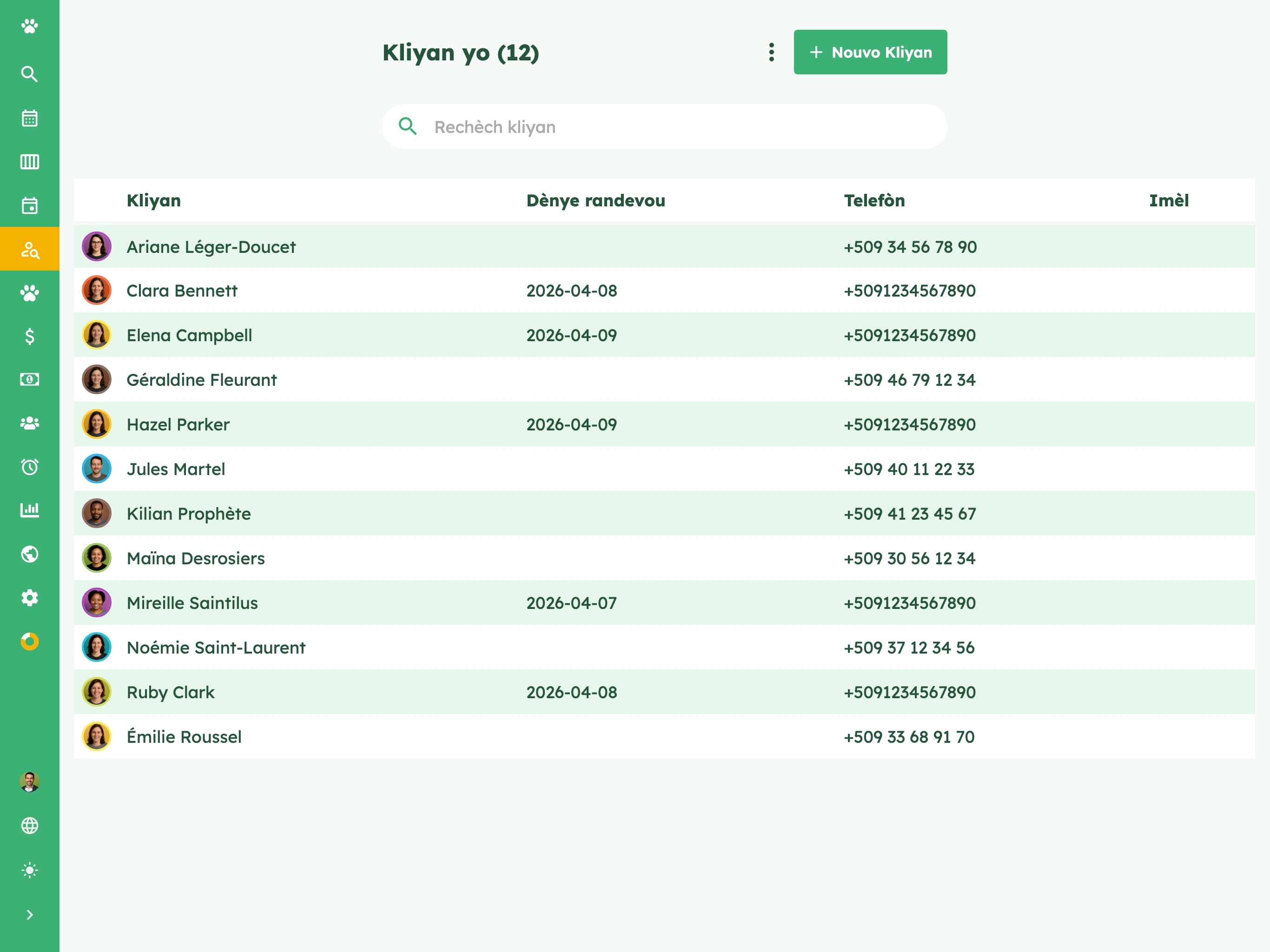Open the appointment event calendar icon

(x=29, y=205)
